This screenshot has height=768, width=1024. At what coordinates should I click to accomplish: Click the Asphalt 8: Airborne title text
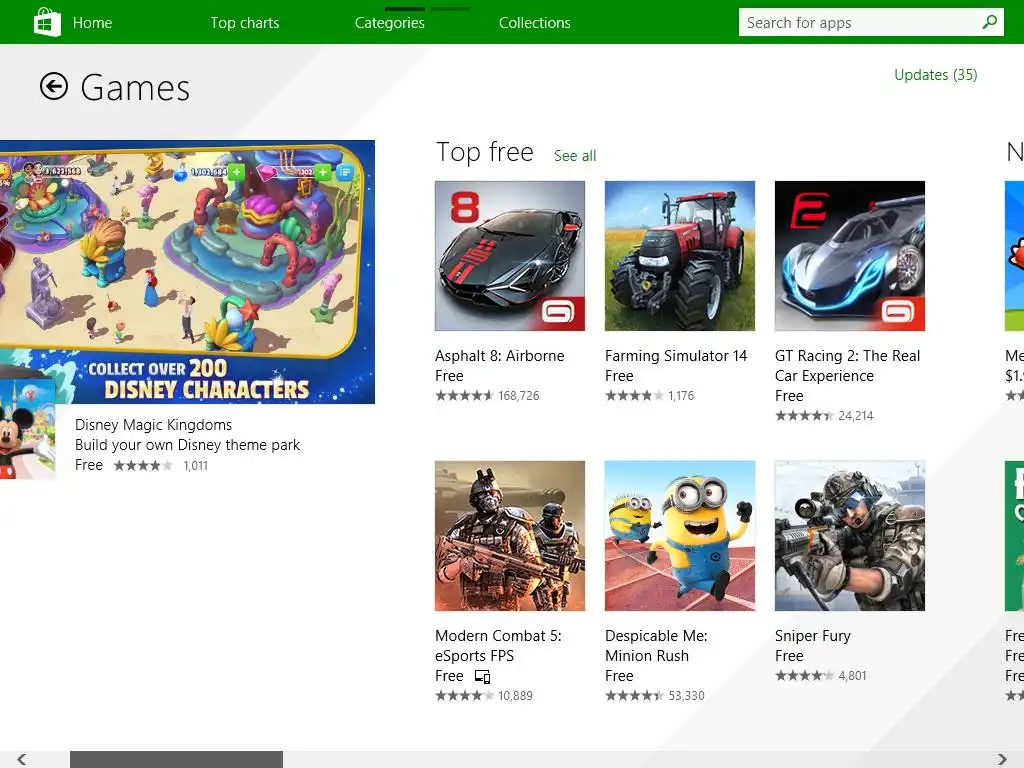point(500,356)
